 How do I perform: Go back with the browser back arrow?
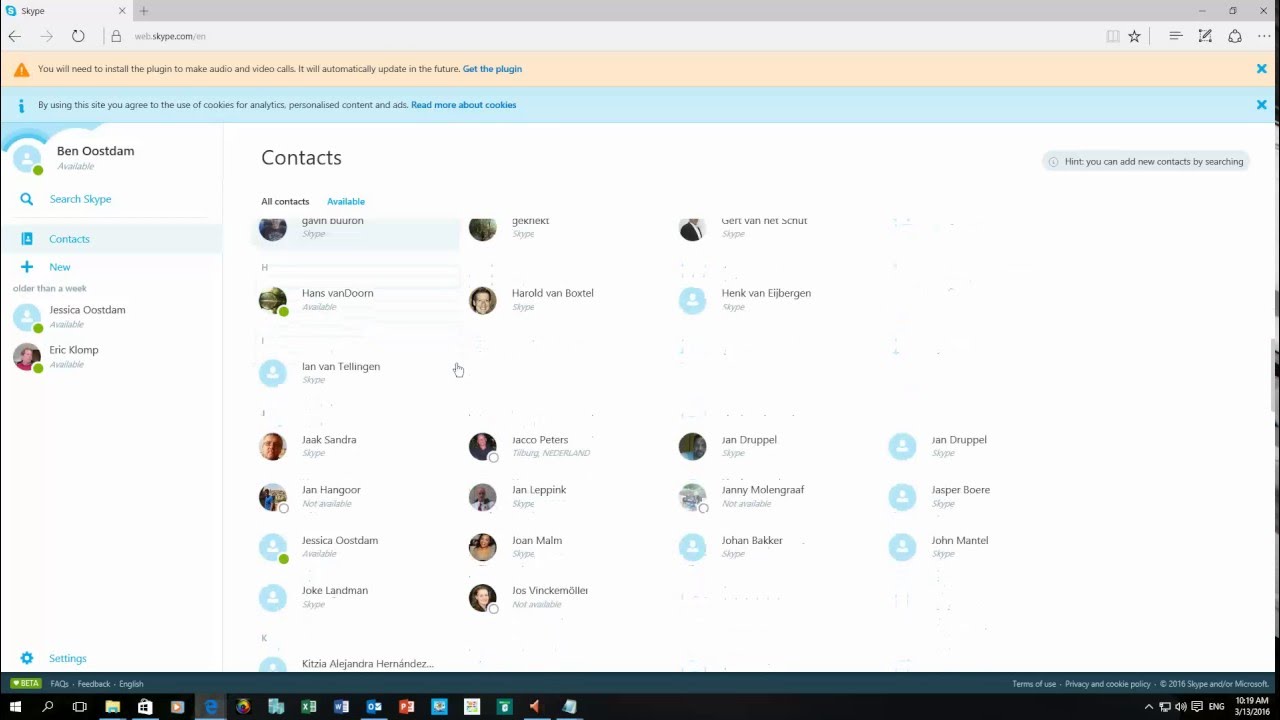pyautogui.click(x=15, y=36)
